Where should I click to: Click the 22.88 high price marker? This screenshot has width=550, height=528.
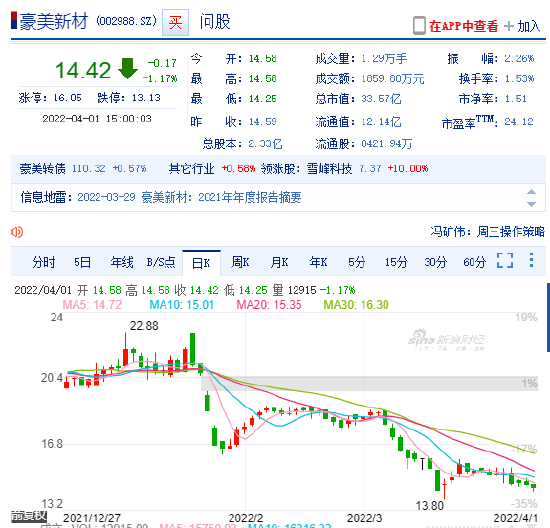point(144,326)
